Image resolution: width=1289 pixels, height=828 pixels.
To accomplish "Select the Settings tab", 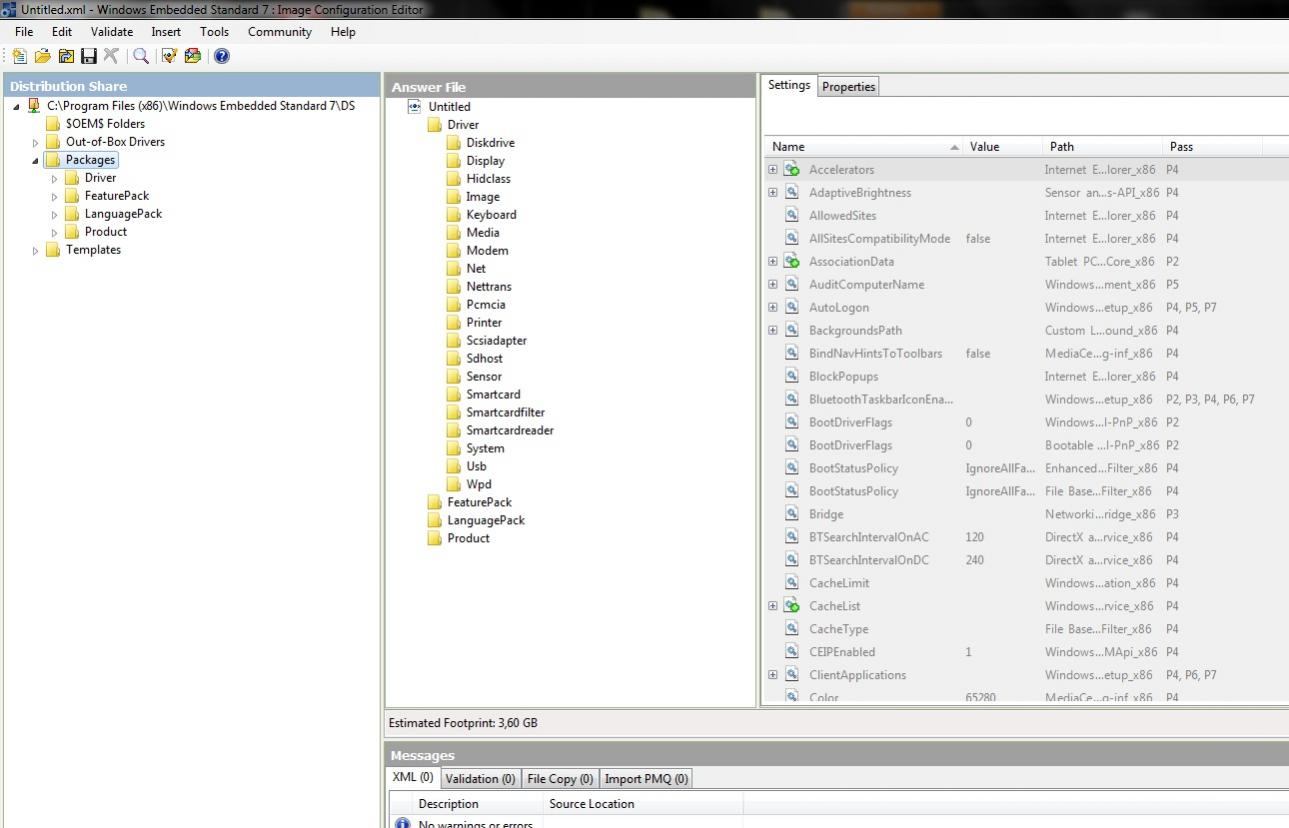I will [x=789, y=85].
